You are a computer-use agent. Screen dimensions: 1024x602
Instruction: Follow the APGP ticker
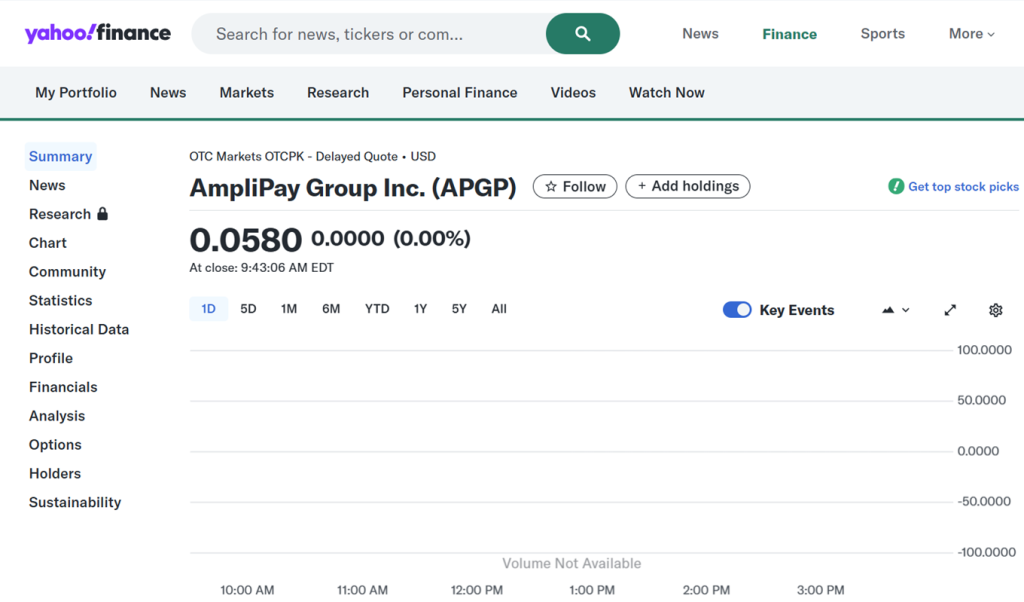[575, 187]
